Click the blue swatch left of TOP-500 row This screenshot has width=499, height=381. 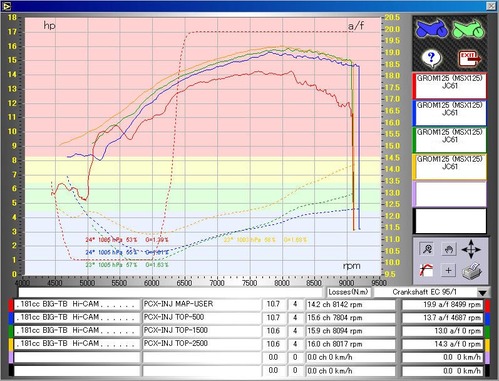point(11,318)
